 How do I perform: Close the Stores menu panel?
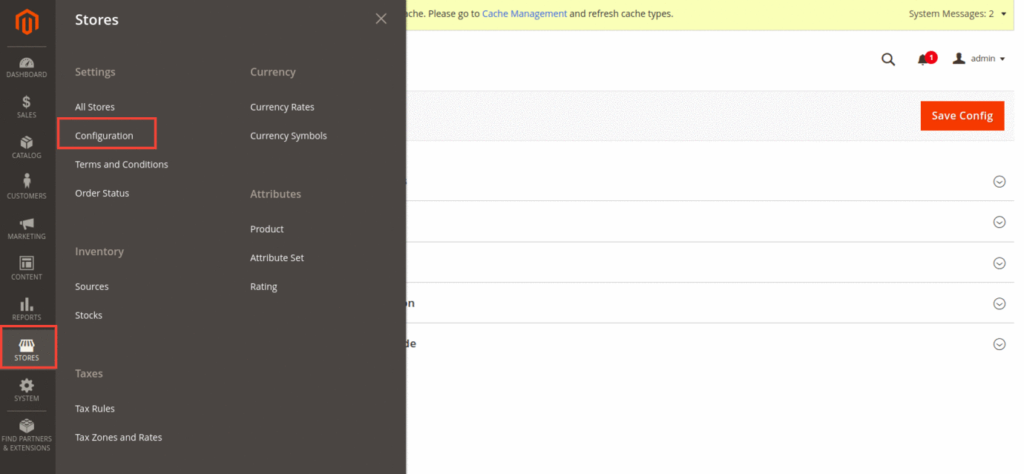pos(381,19)
